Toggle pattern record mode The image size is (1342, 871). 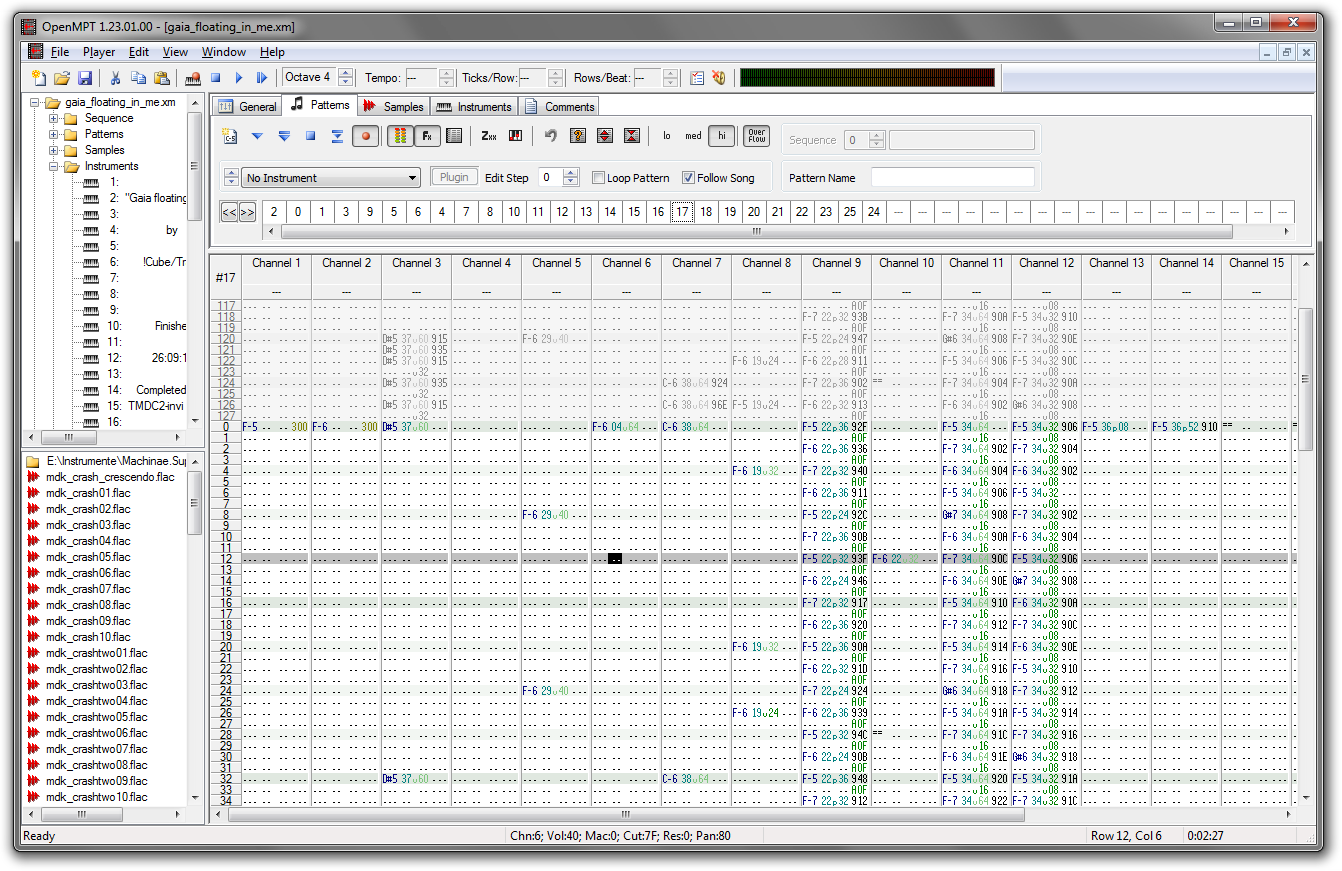[x=365, y=136]
